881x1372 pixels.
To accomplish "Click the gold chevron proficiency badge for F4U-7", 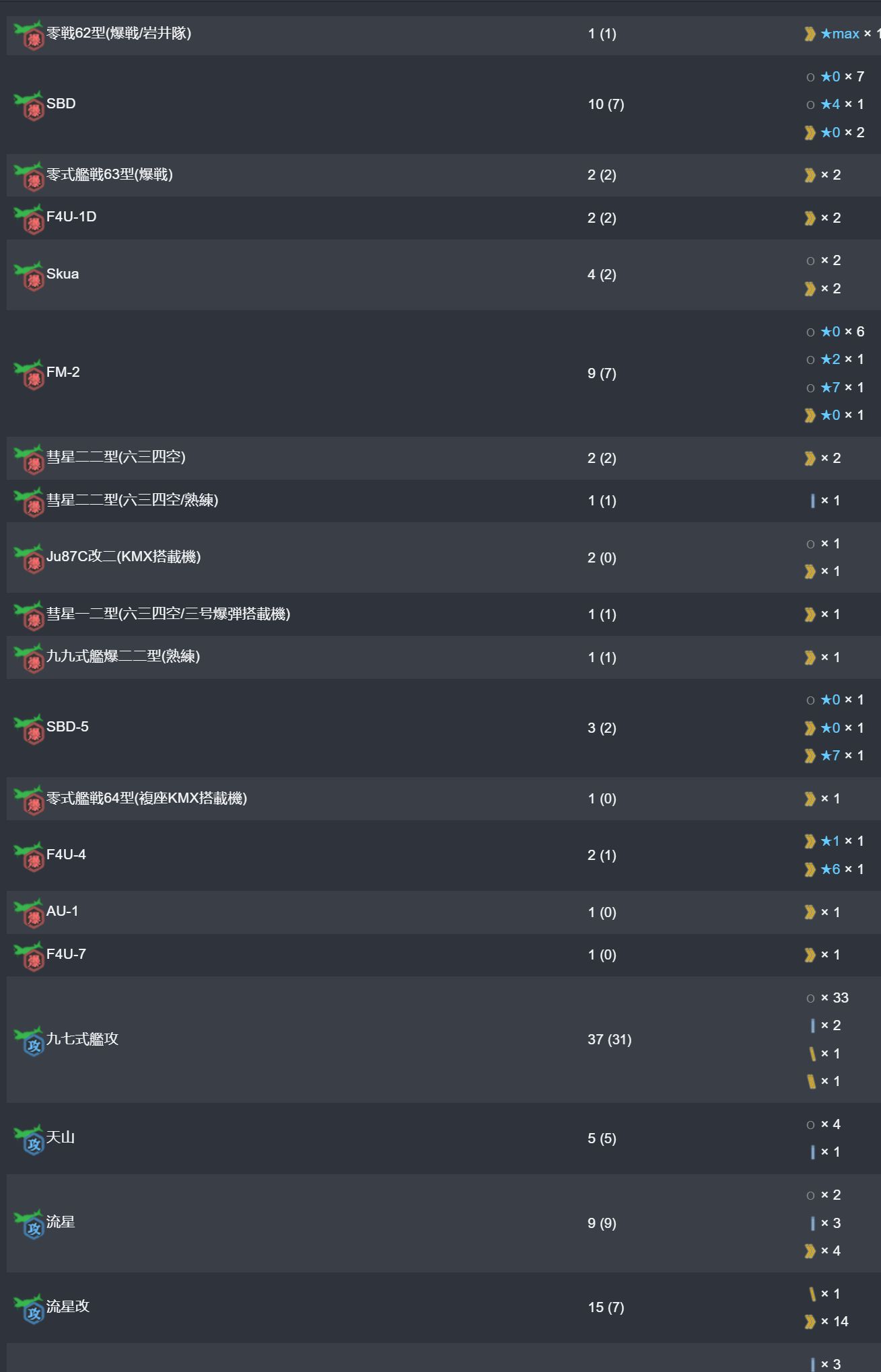I will point(810,955).
